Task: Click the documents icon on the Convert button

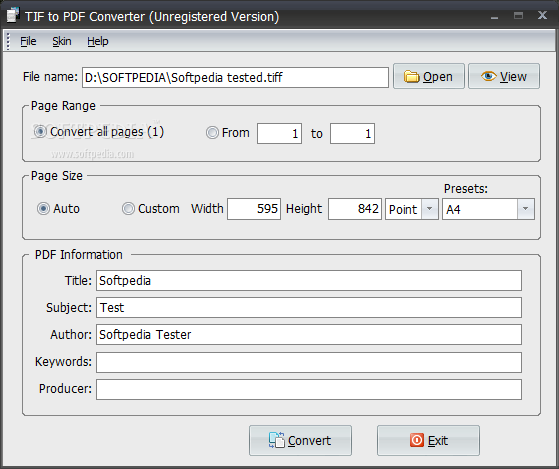Action: (277, 440)
